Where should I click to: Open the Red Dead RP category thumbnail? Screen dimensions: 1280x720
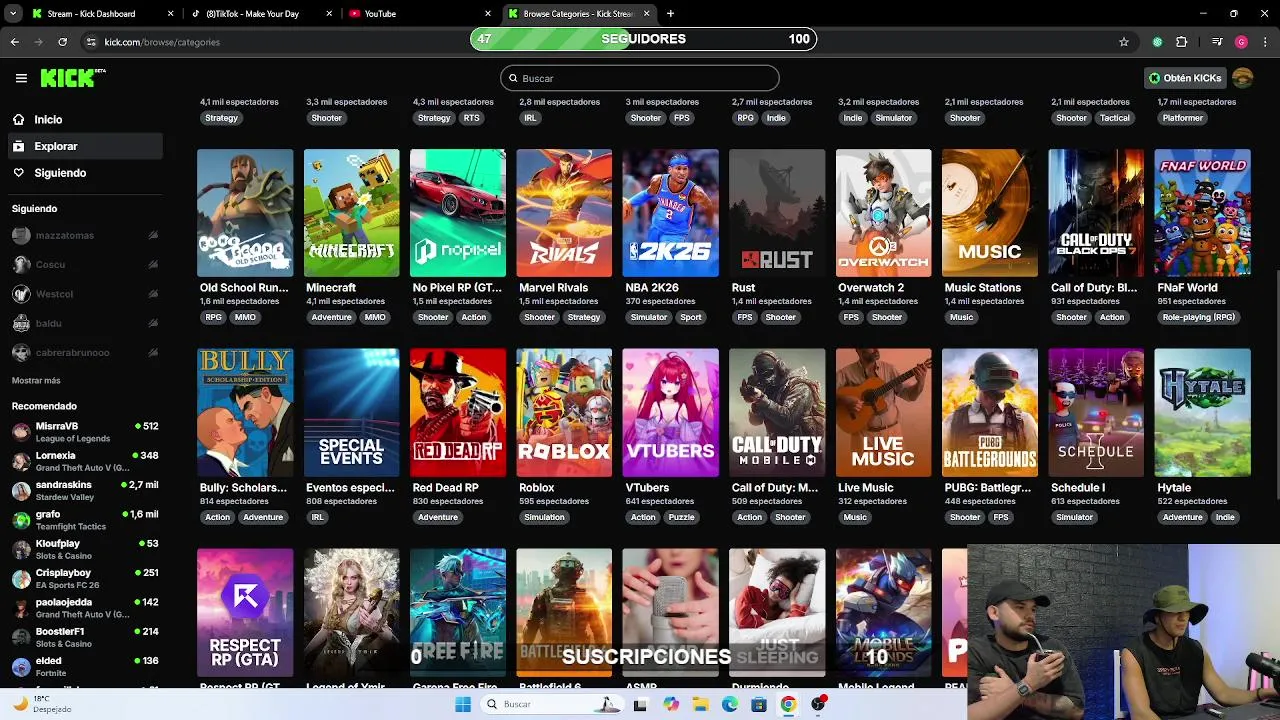coord(458,412)
